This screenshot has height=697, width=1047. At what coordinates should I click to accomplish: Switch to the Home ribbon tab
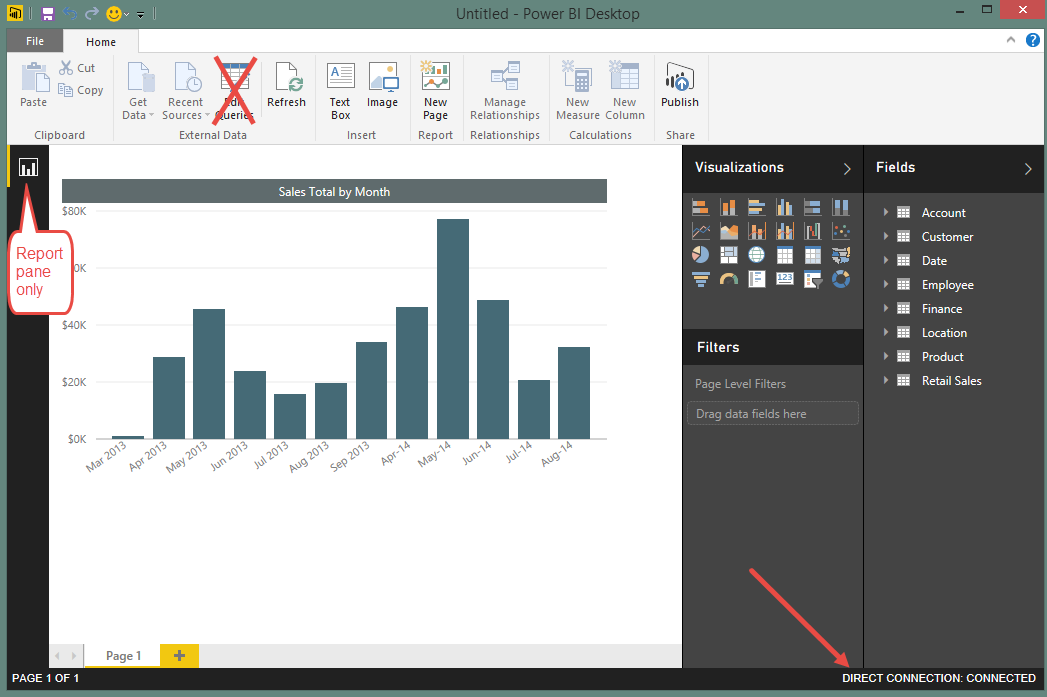coord(101,41)
